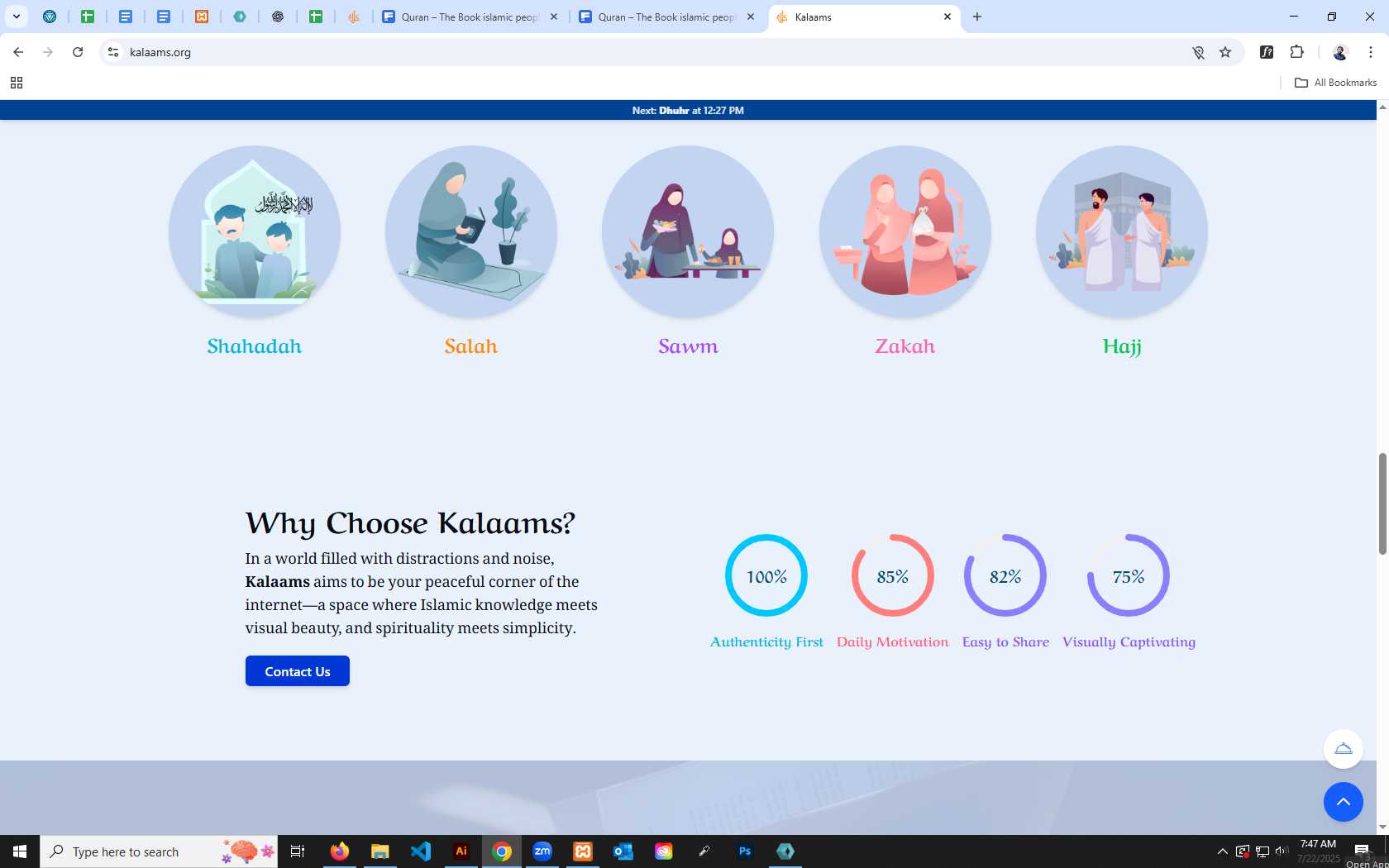The width and height of the screenshot is (1389, 868).
Task: Switch to the first Quran – The Book tab
Action: click(469, 17)
